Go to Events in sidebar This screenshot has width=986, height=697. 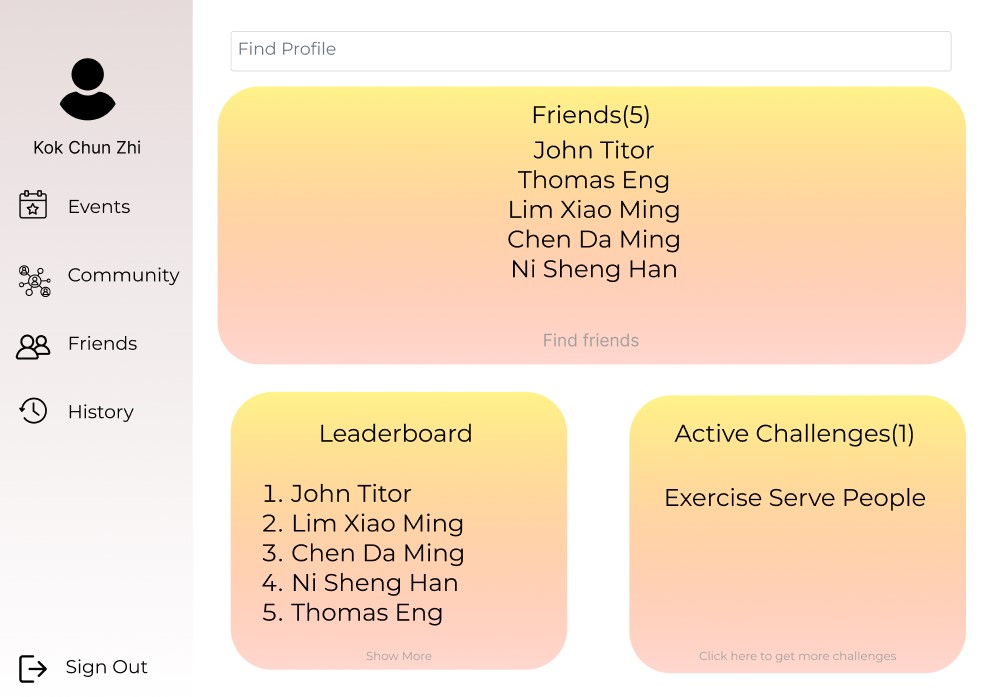coord(99,206)
